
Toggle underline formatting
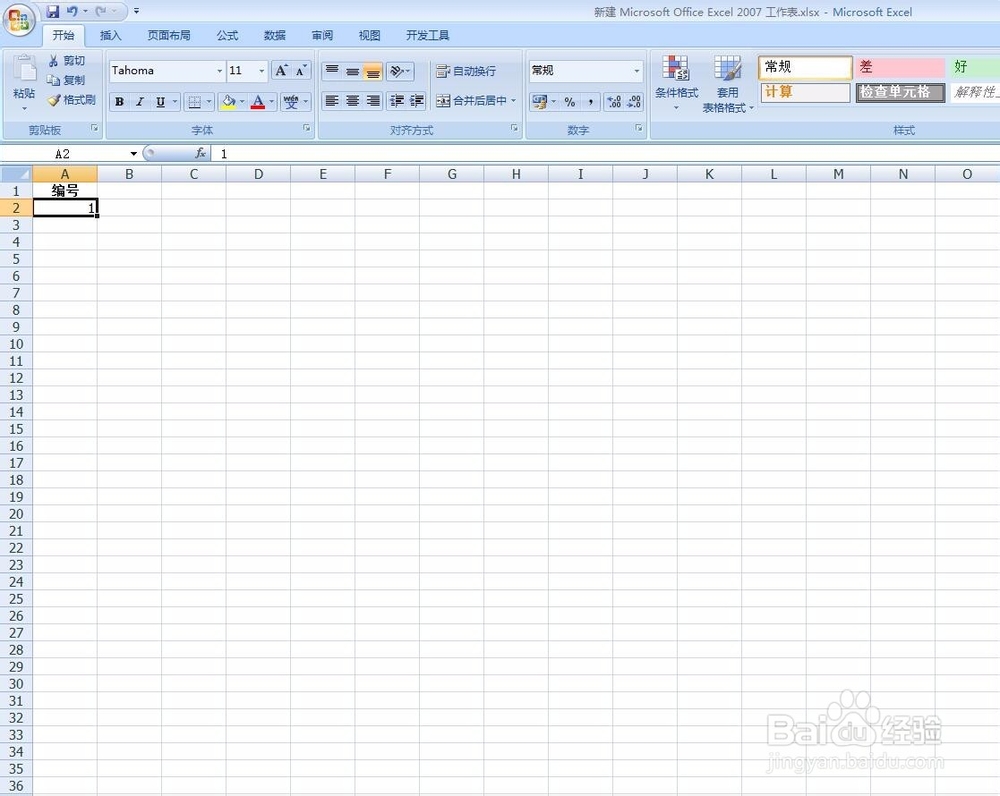coord(160,101)
